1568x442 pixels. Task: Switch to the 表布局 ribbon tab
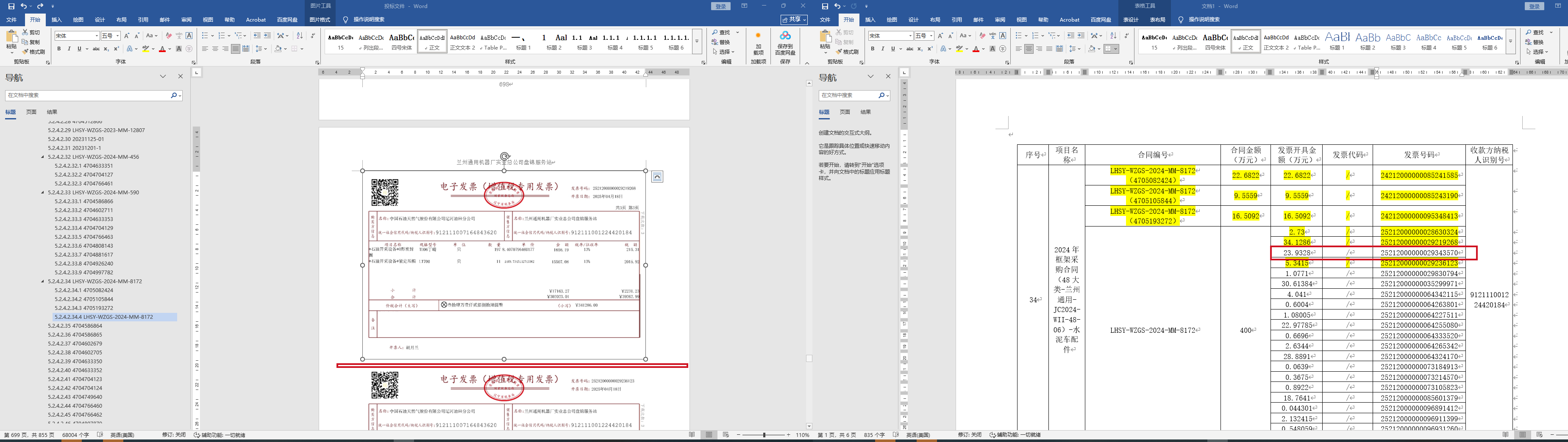pos(1157,20)
